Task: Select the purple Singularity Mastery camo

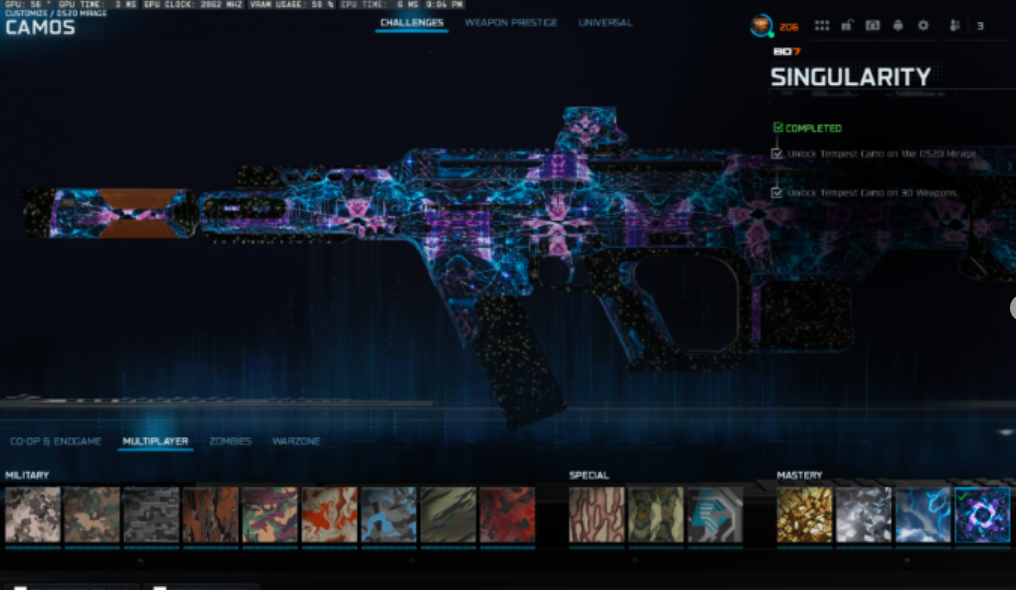Action: (x=982, y=515)
